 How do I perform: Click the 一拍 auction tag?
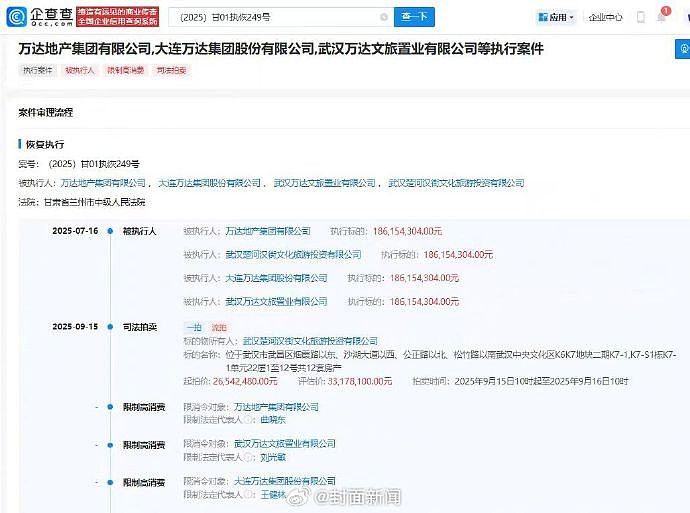[x=194, y=327]
